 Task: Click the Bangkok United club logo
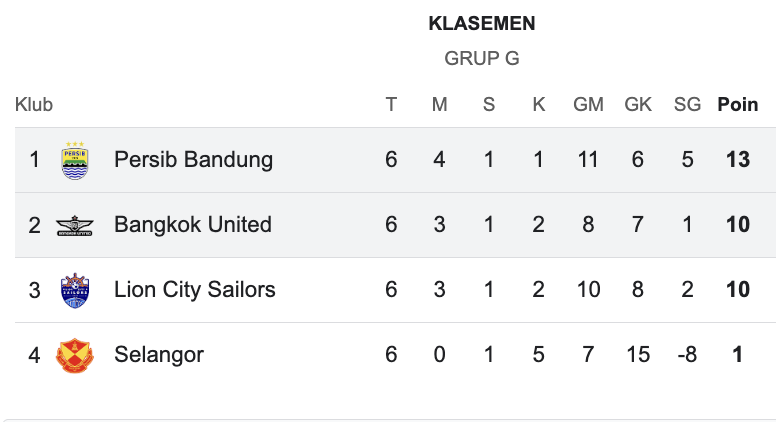tap(75, 225)
